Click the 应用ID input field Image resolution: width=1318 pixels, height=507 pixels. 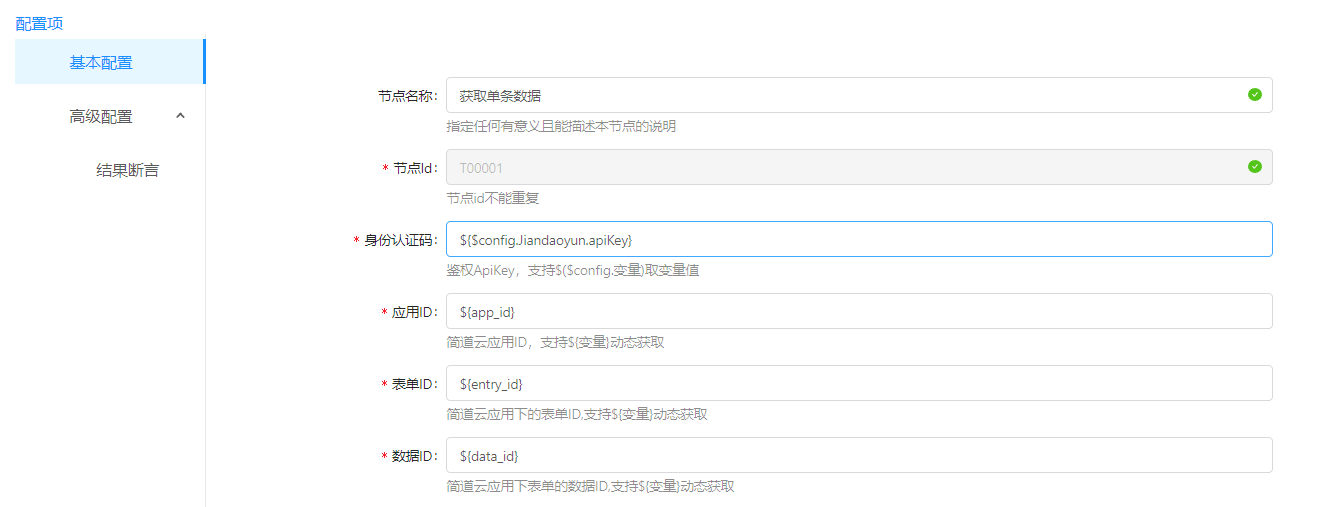(x=859, y=311)
